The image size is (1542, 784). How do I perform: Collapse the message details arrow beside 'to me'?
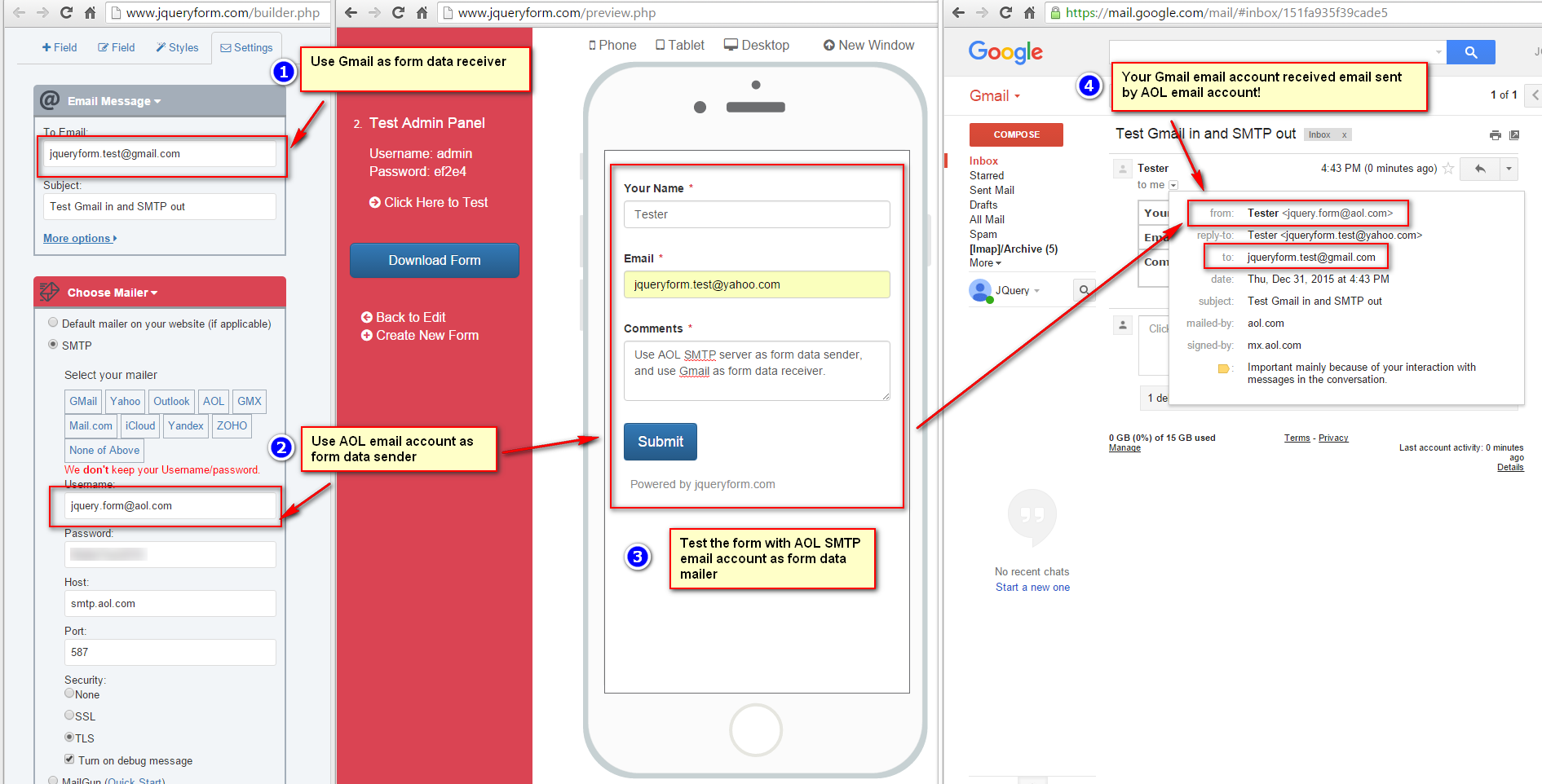pos(1173,186)
